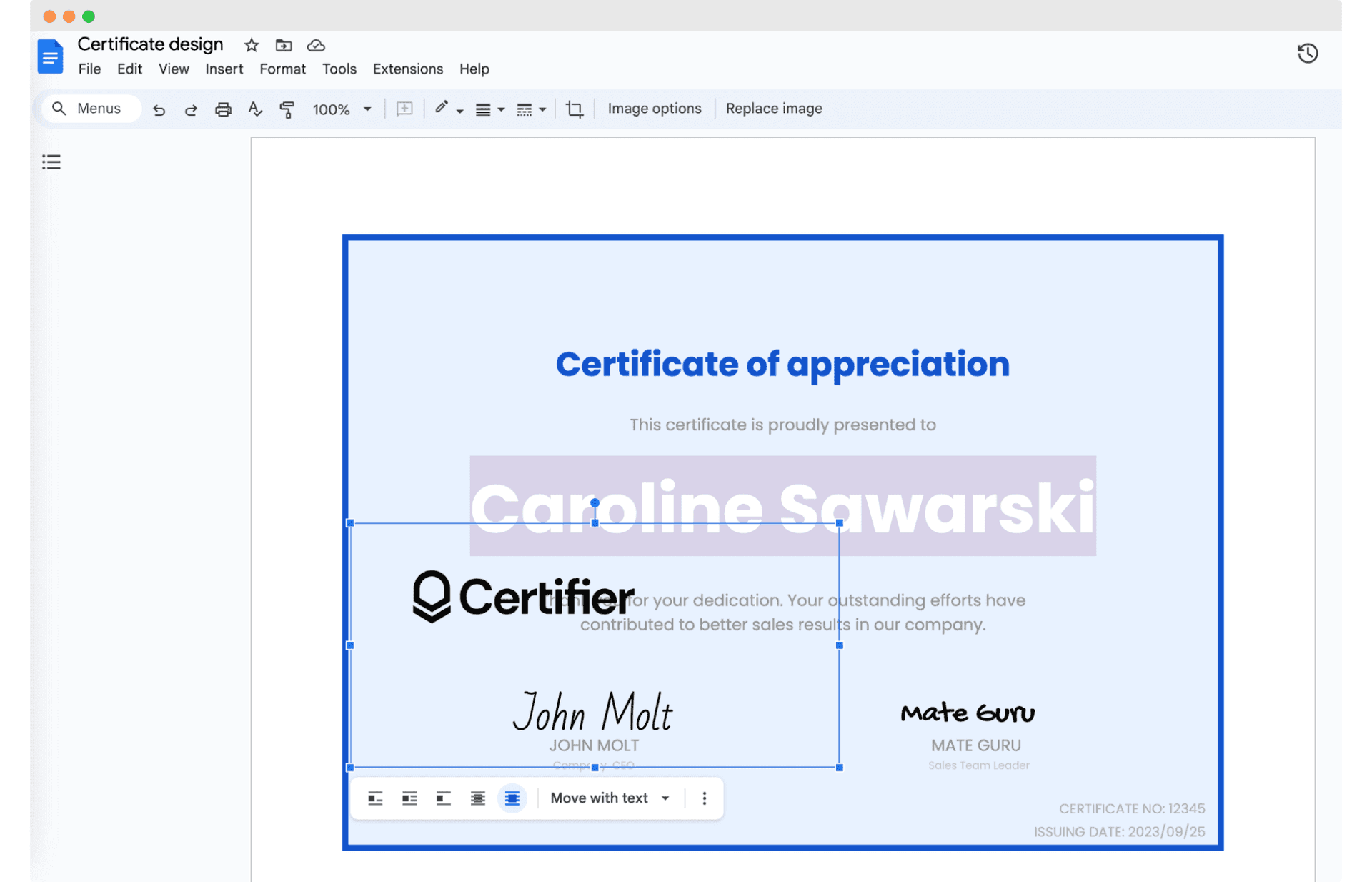1372x882 pixels.
Task: Click the Redo icon in toolbar
Action: tap(190, 108)
